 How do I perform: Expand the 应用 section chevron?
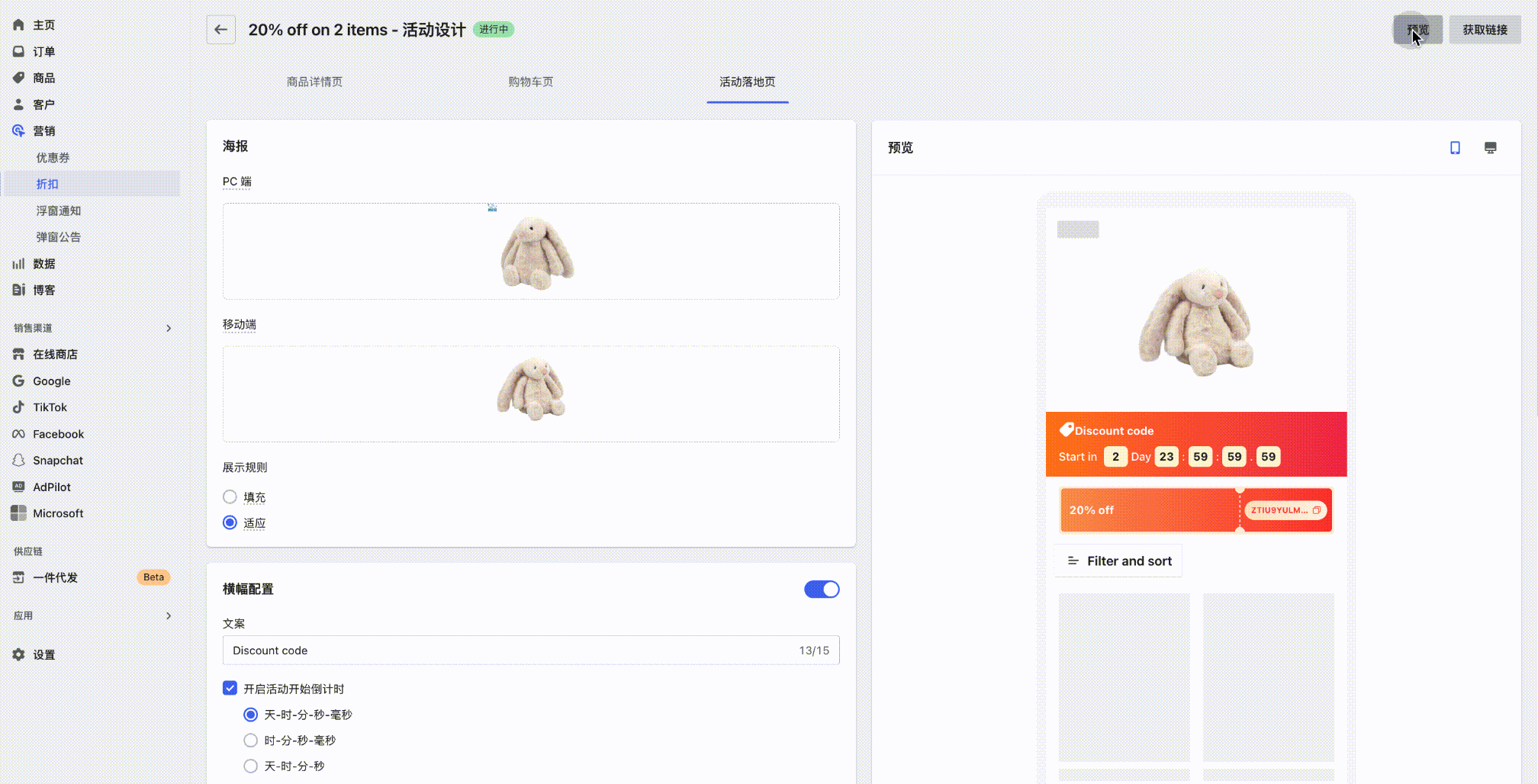tap(169, 615)
